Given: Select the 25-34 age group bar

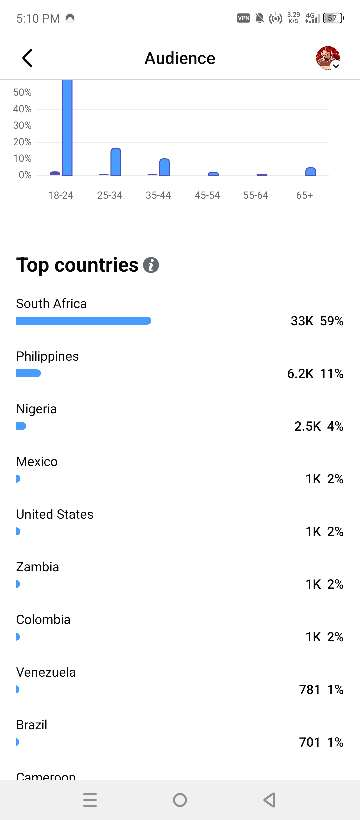Looking at the screenshot, I should tap(116, 162).
